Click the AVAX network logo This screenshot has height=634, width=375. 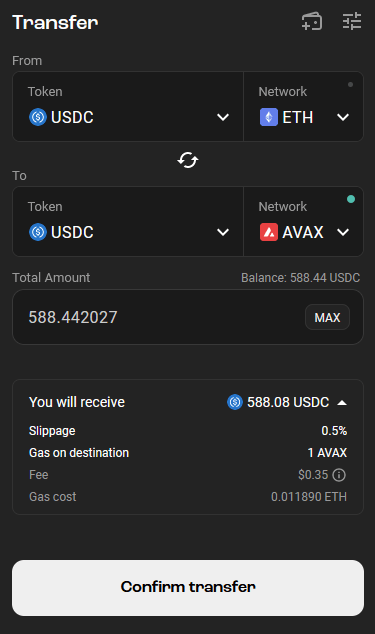point(269,232)
